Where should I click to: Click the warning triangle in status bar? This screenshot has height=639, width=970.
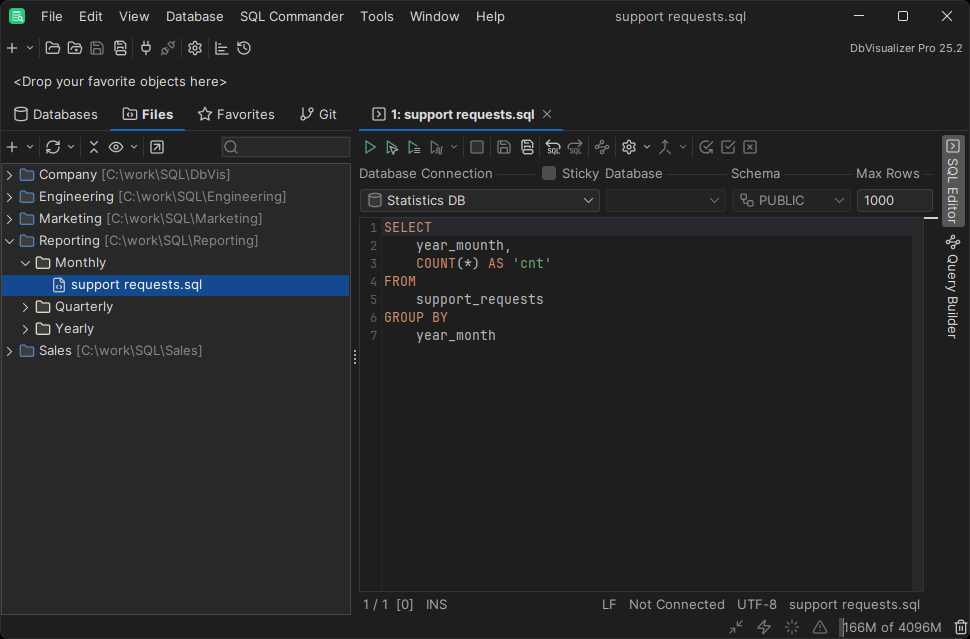[x=820, y=627]
